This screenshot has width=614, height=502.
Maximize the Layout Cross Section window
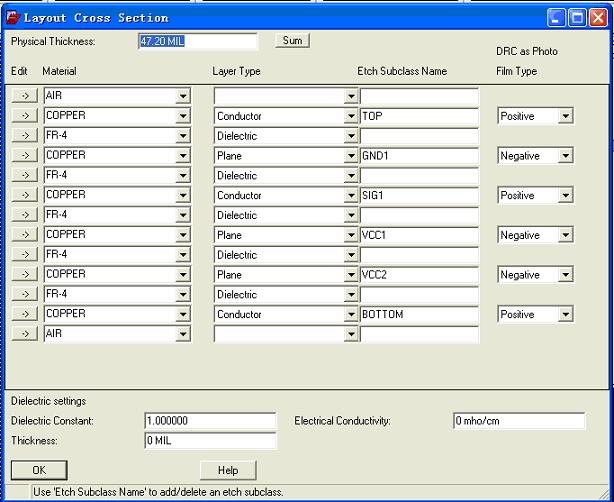coord(577,18)
